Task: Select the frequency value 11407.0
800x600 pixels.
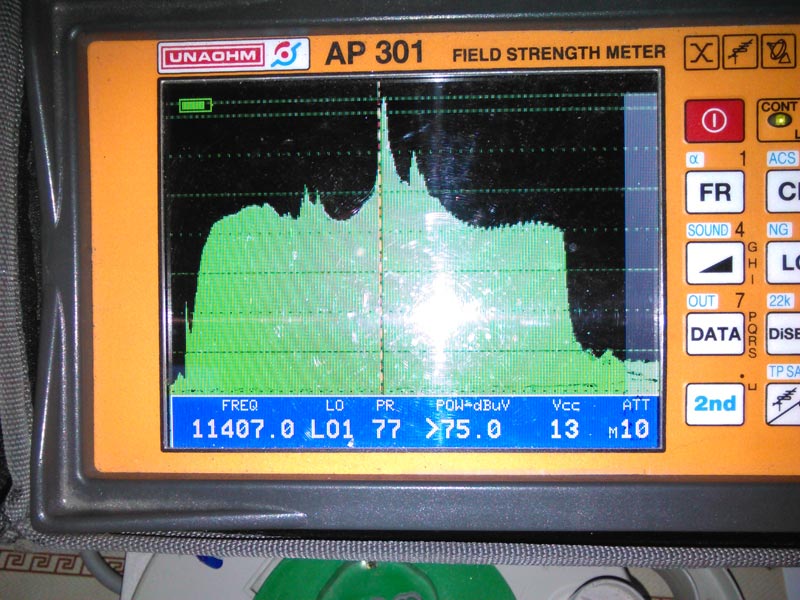Action: [243, 429]
